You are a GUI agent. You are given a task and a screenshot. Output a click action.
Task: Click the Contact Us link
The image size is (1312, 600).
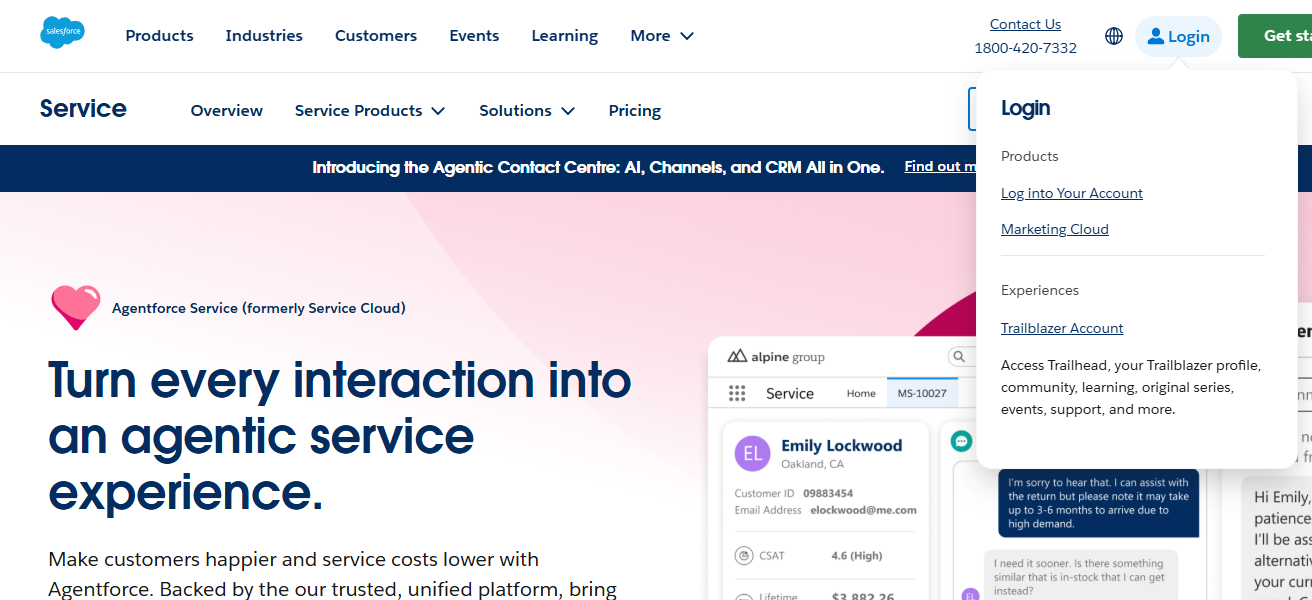point(1025,24)
